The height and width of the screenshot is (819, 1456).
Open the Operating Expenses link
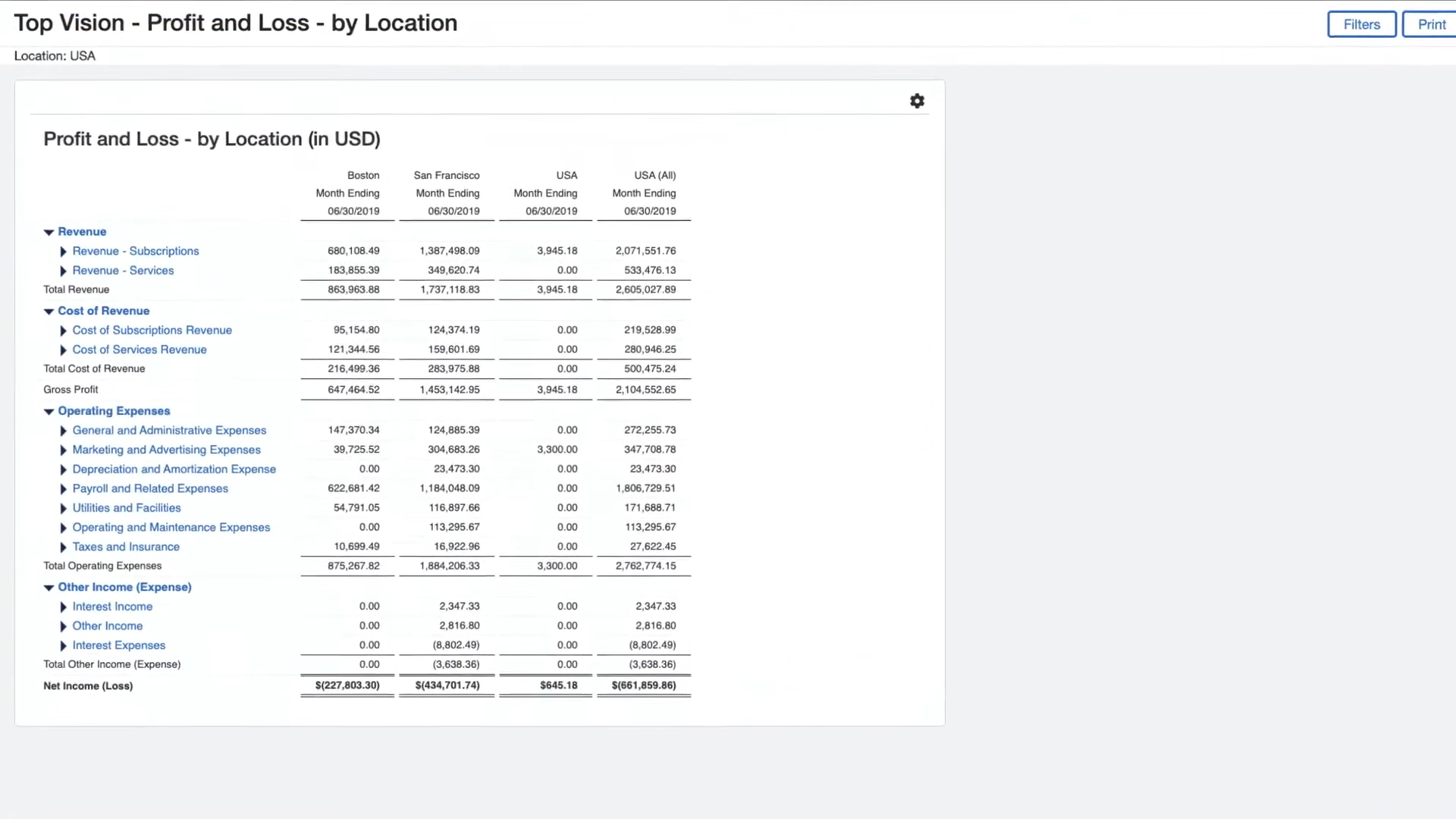point(114,411)
